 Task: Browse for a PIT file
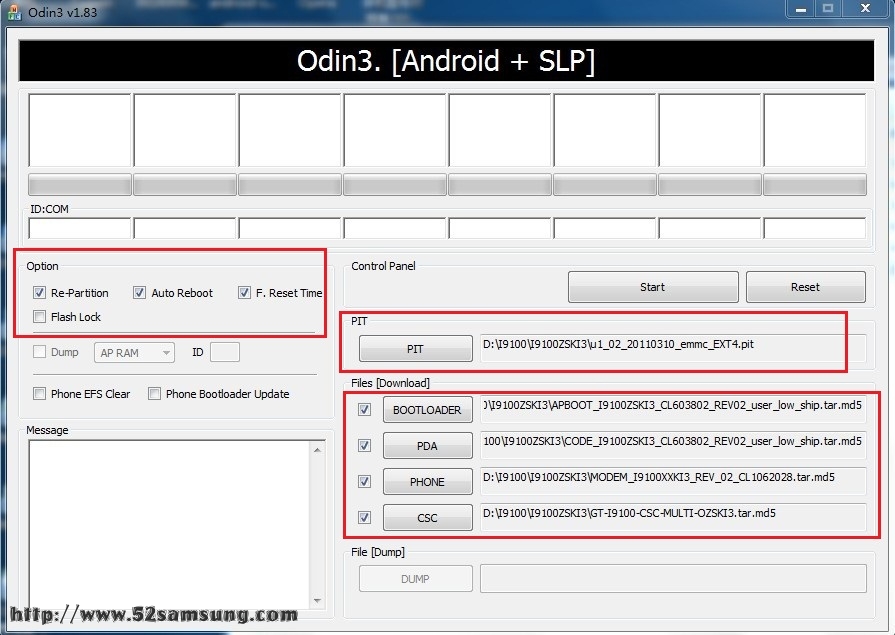(x=416, y=348)
